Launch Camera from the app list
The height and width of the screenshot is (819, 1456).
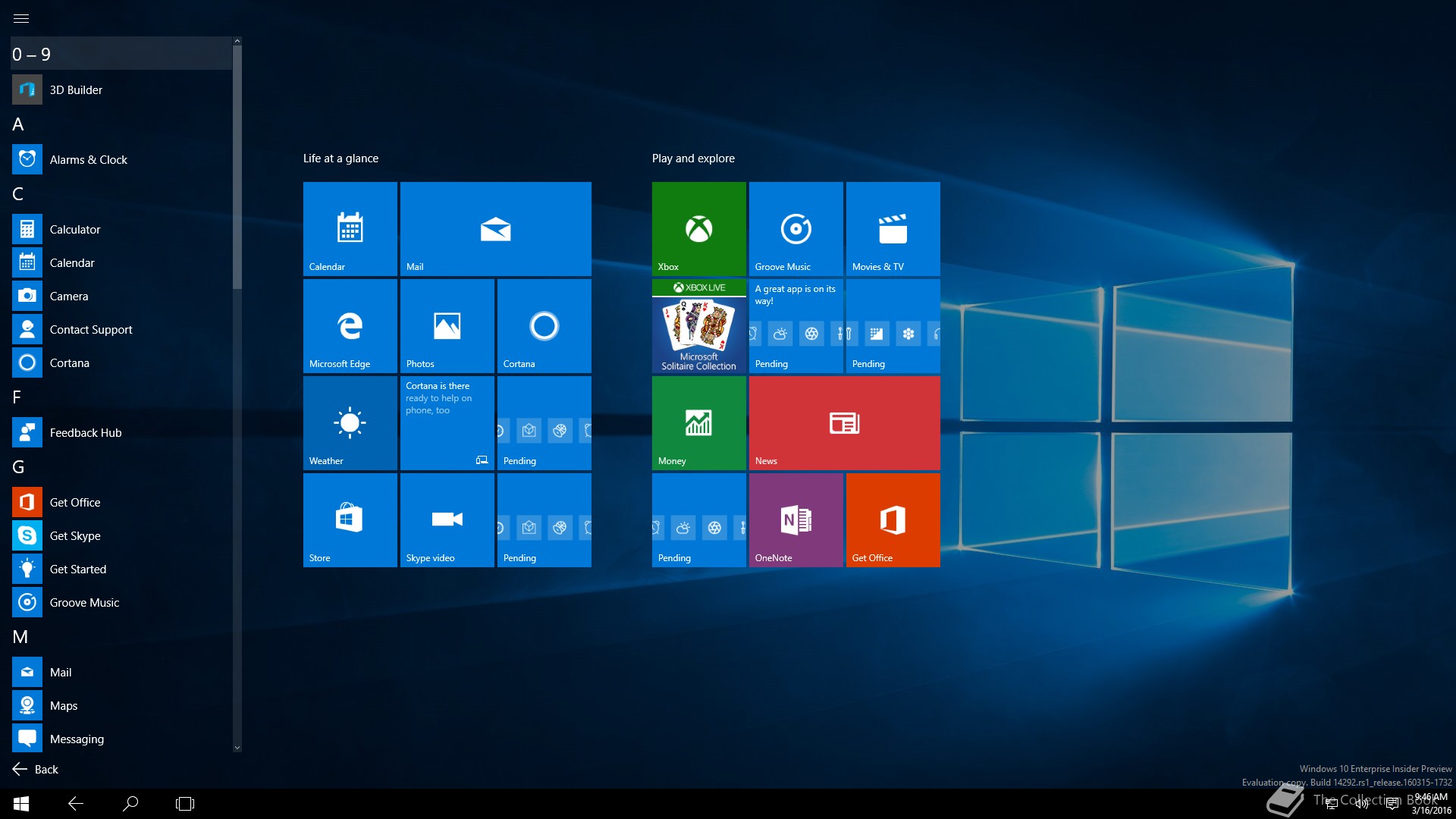(121, 296)
